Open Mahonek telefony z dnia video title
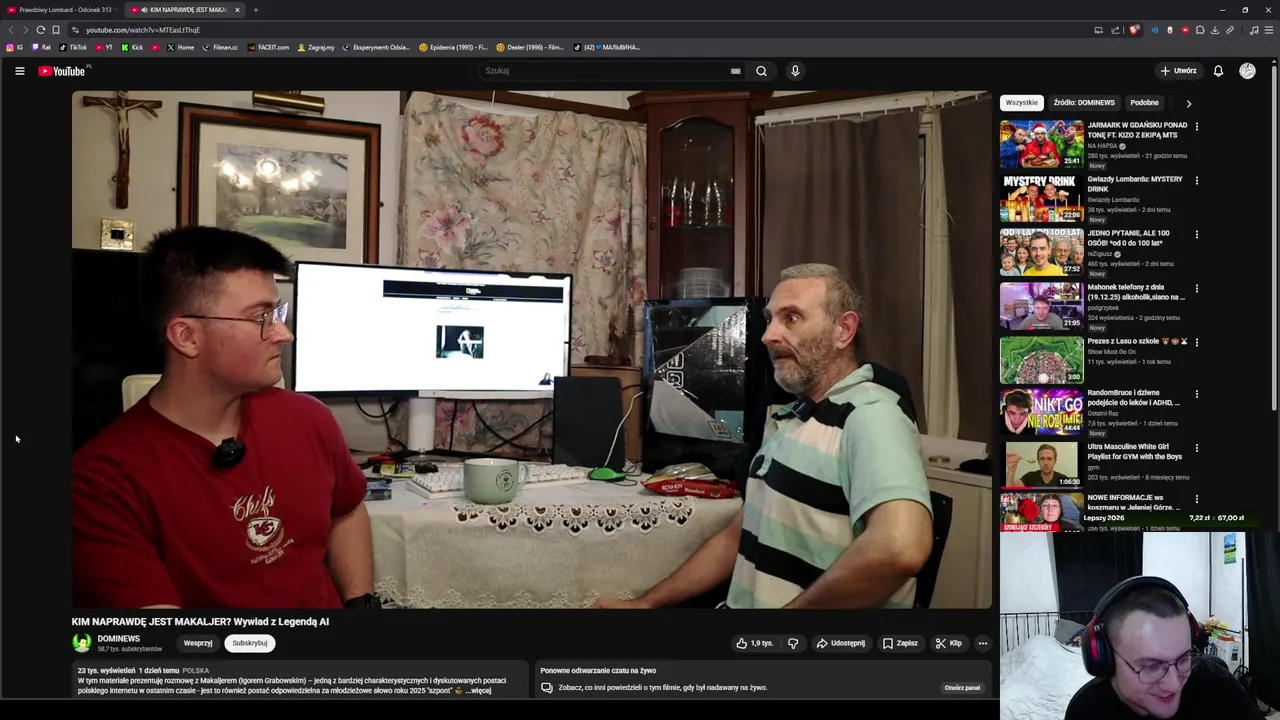1280x720 pixels. [1136, 292]
